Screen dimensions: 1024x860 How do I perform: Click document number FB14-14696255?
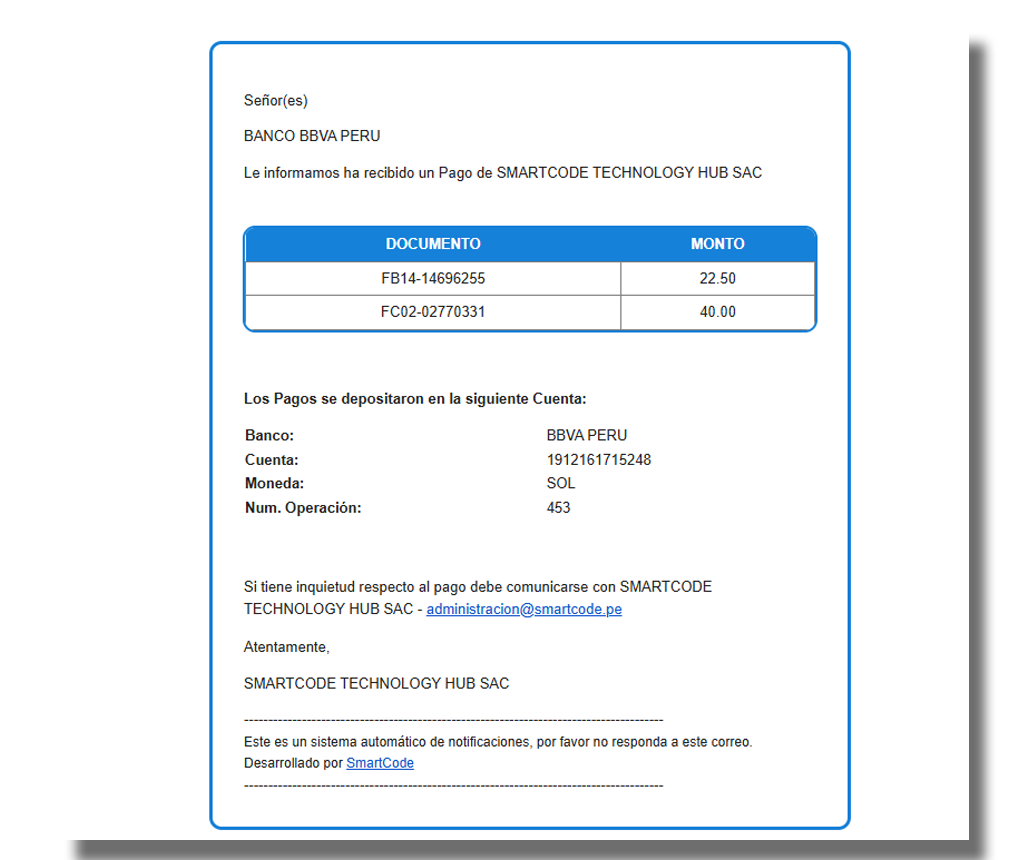click(434, 278)
